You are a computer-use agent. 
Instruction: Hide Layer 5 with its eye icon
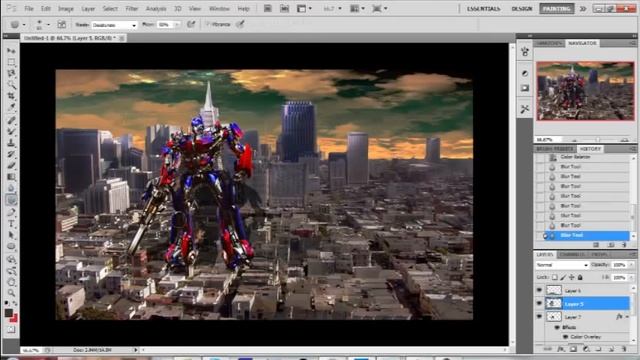[x=539, y=303]
